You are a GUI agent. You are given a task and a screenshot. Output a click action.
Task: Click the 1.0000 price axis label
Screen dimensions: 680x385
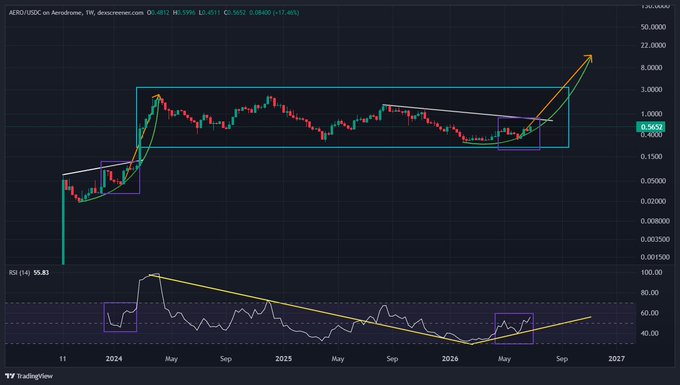tap(651, 114)
